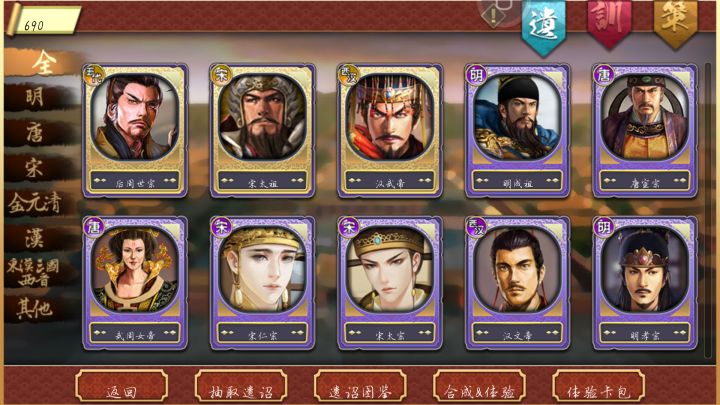Click the exclamation alert icon
The image size is (720, 405).
[x=494, y=16]
